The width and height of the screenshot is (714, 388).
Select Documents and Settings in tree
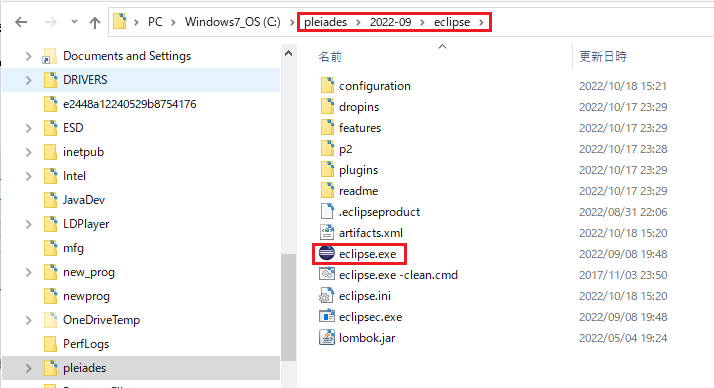click(x=127, y=56)
